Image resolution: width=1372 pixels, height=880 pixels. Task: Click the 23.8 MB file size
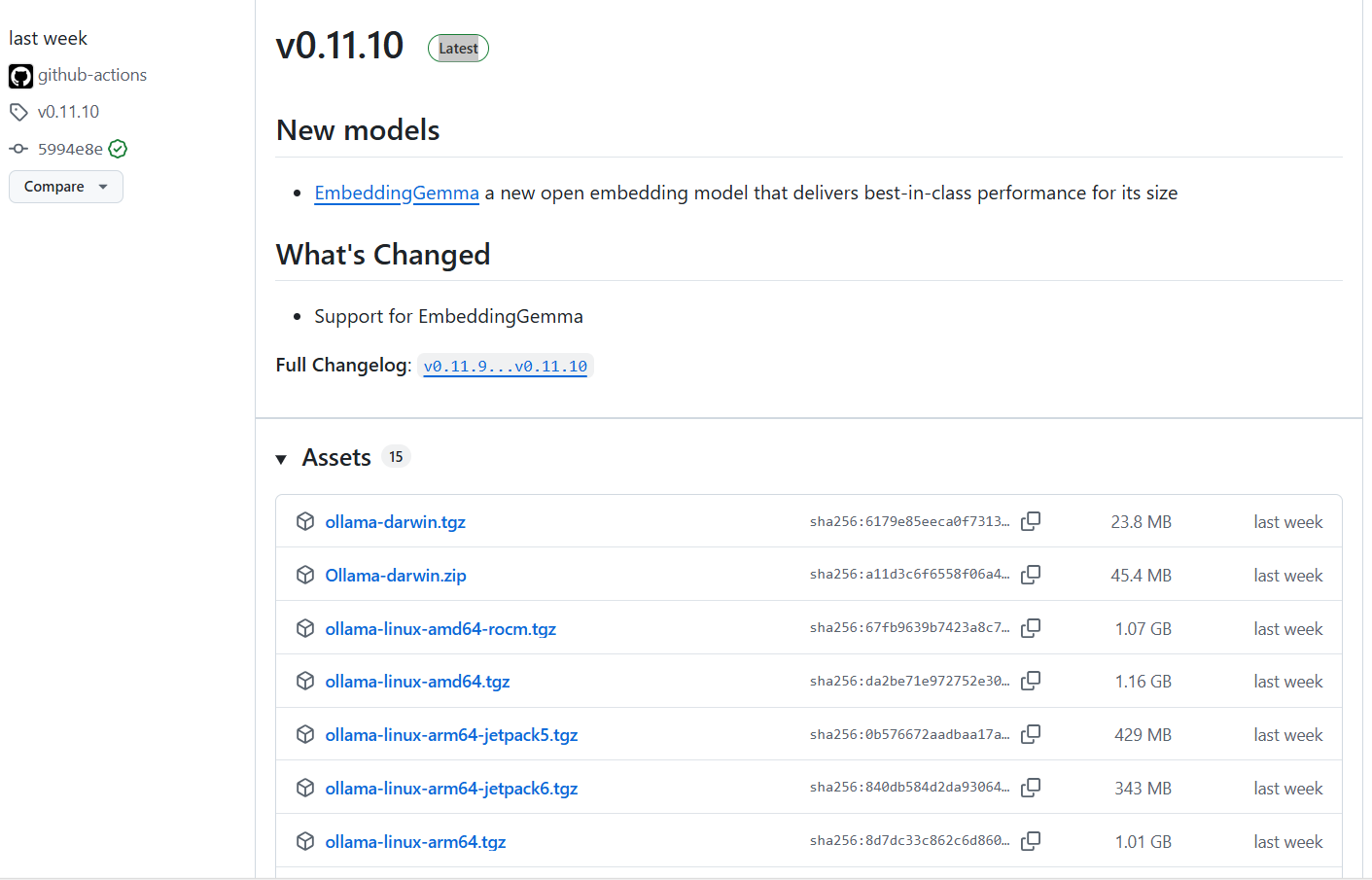point(1141,522)
